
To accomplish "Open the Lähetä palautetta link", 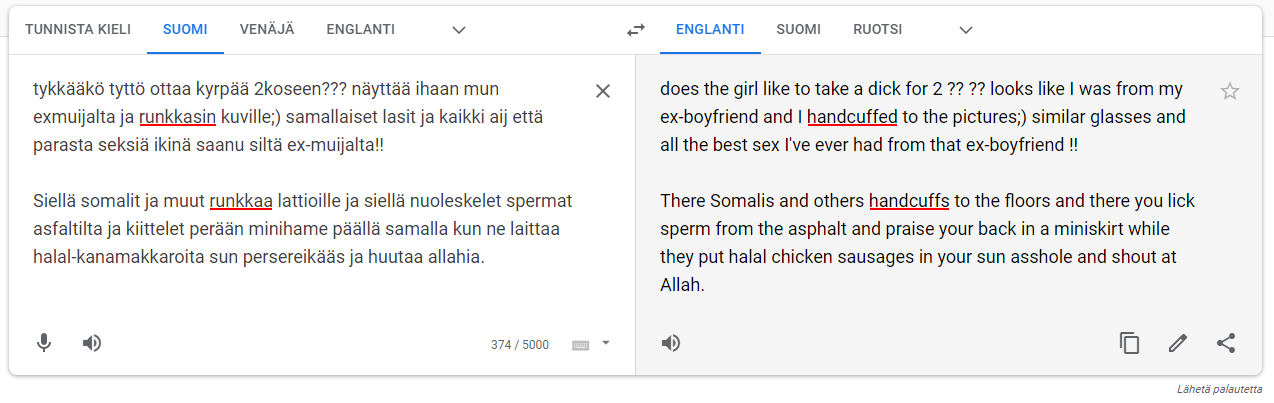I will coord(1219,389).
